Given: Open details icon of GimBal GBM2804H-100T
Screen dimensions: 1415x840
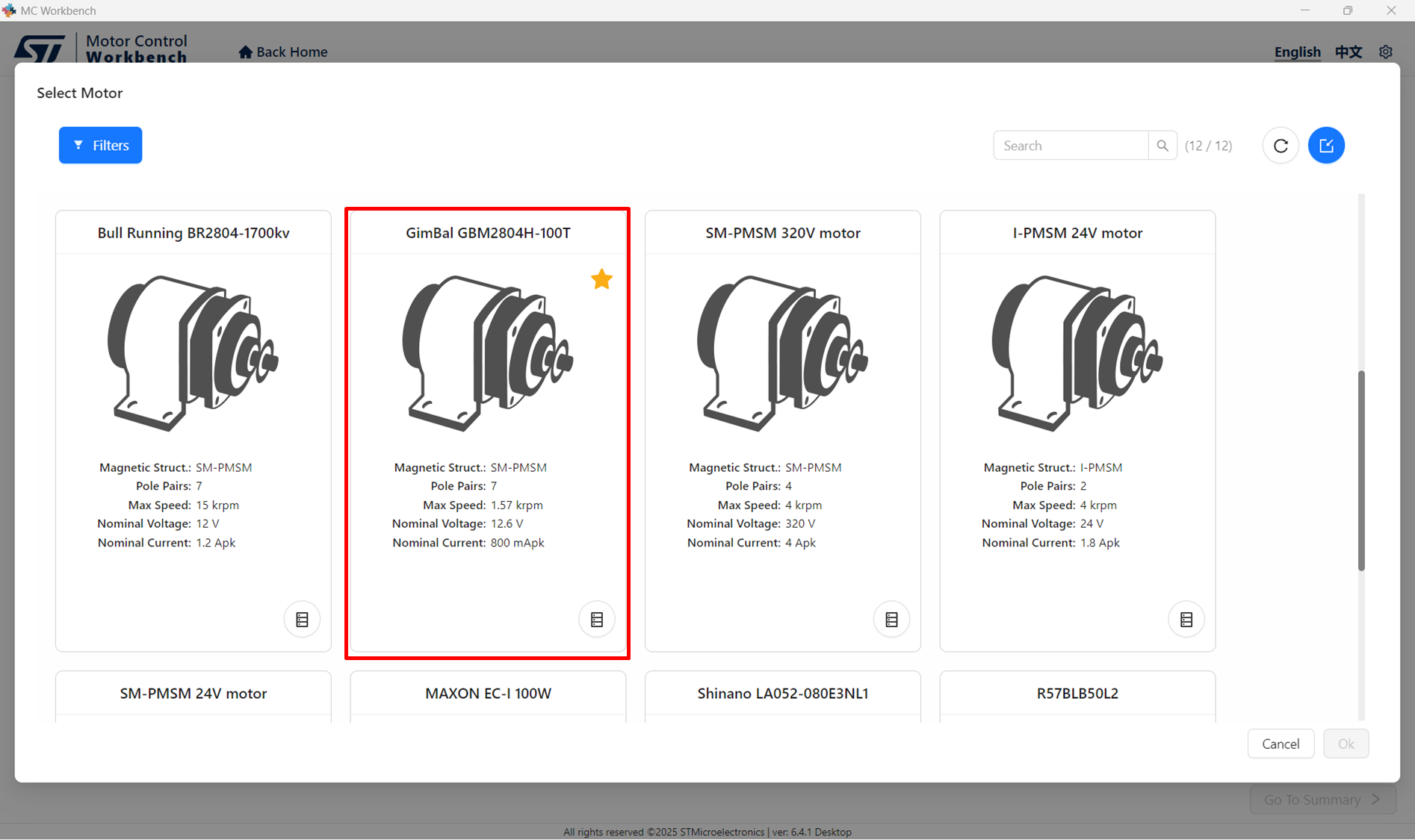Looking at the screenshot, I should pos(597,619).
